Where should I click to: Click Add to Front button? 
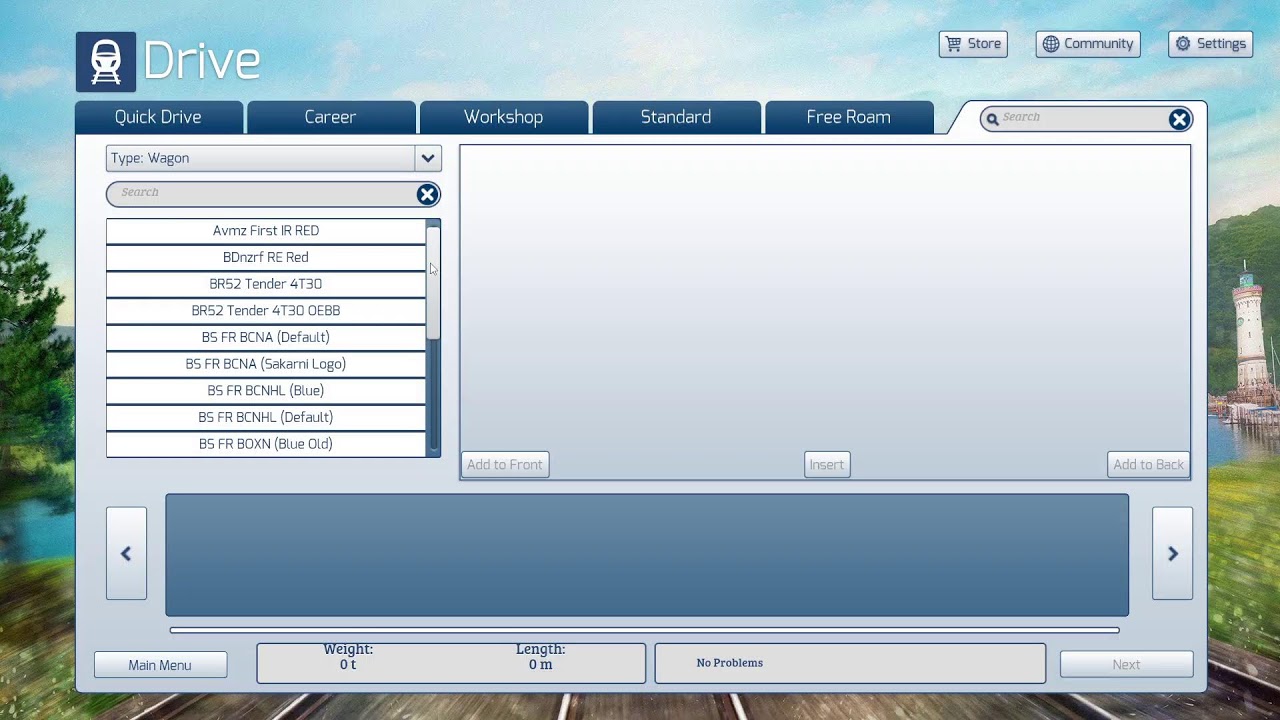click(505, 465)
